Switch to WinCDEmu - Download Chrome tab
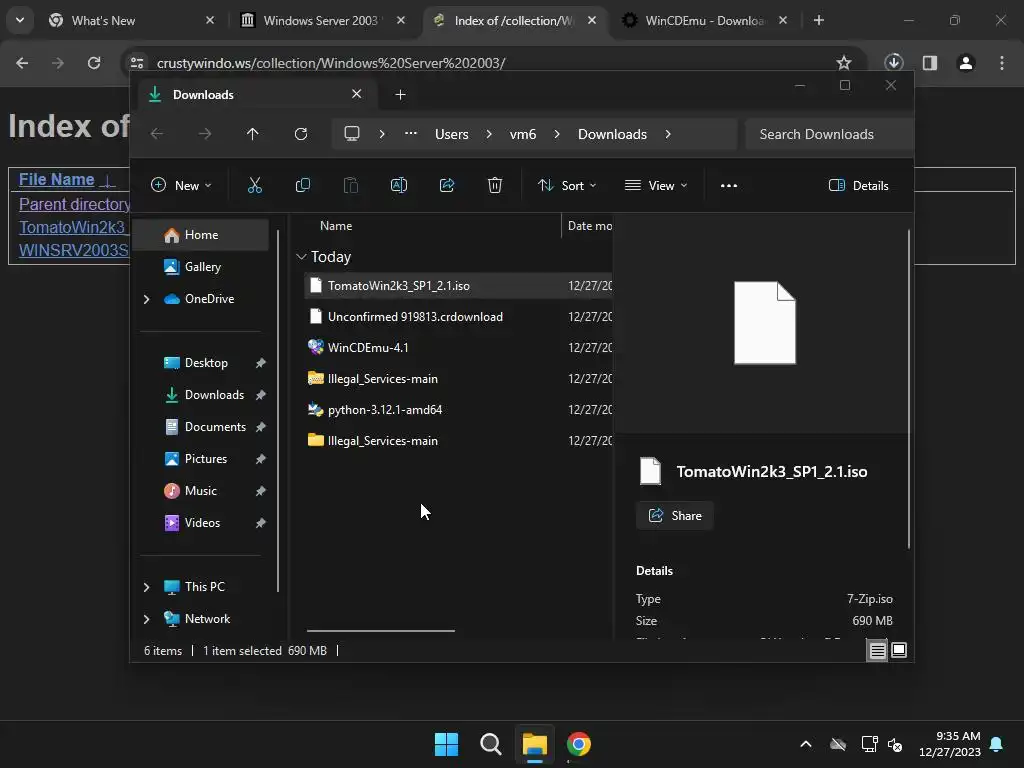 (705, 20)
